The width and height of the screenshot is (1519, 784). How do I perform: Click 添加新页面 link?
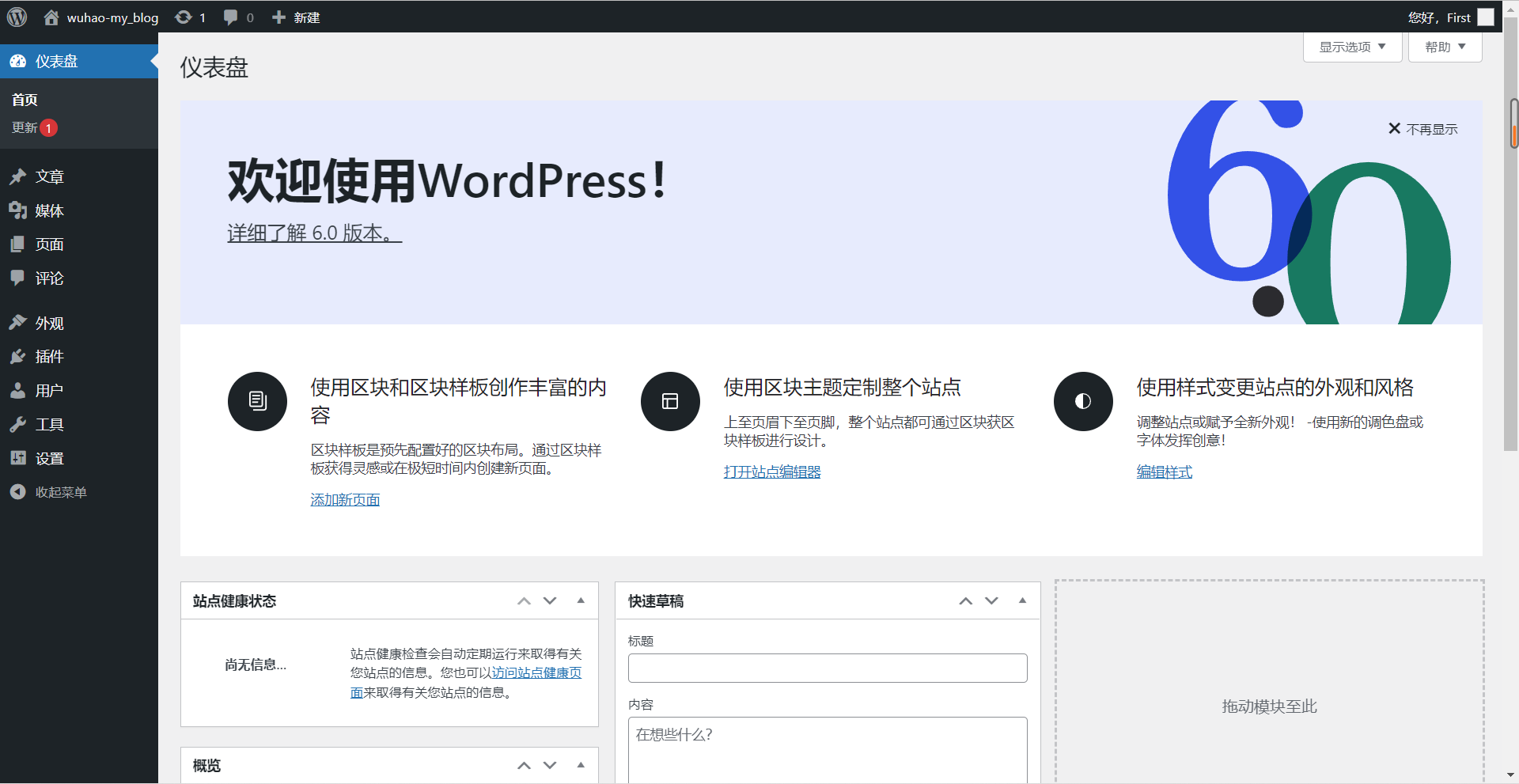pos(345,500)
